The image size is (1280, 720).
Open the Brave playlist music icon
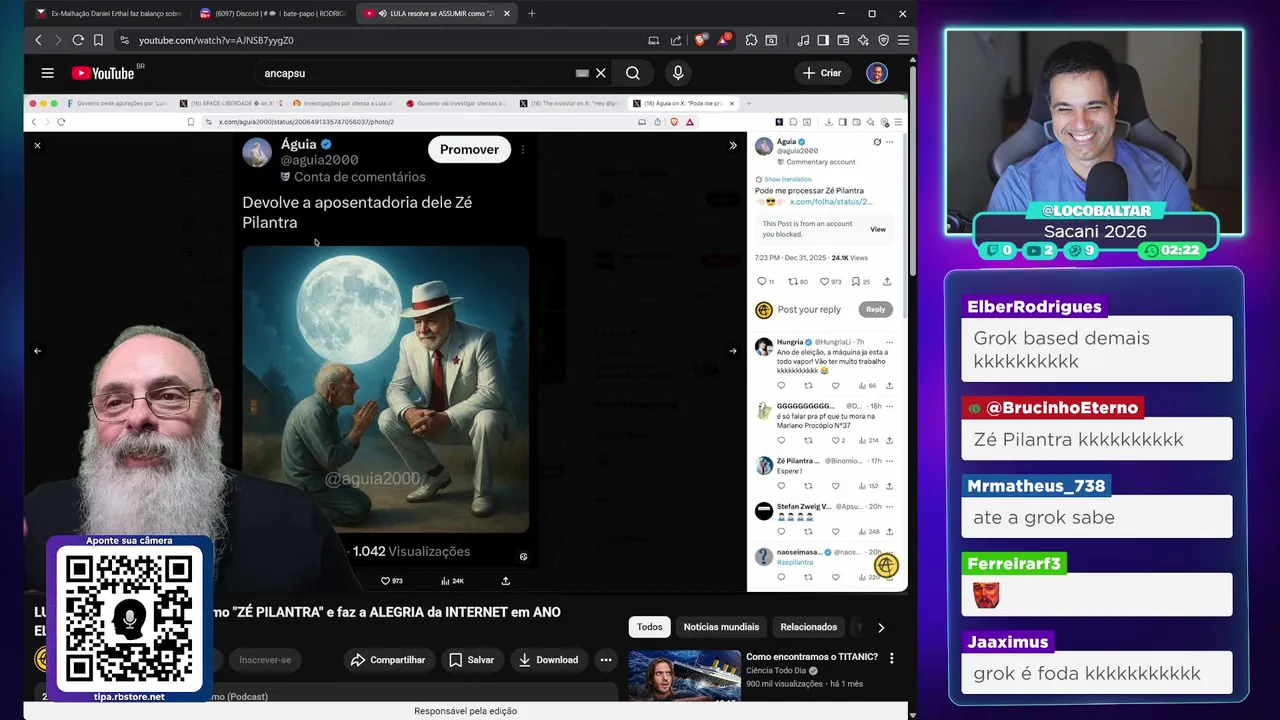point(803,40)
